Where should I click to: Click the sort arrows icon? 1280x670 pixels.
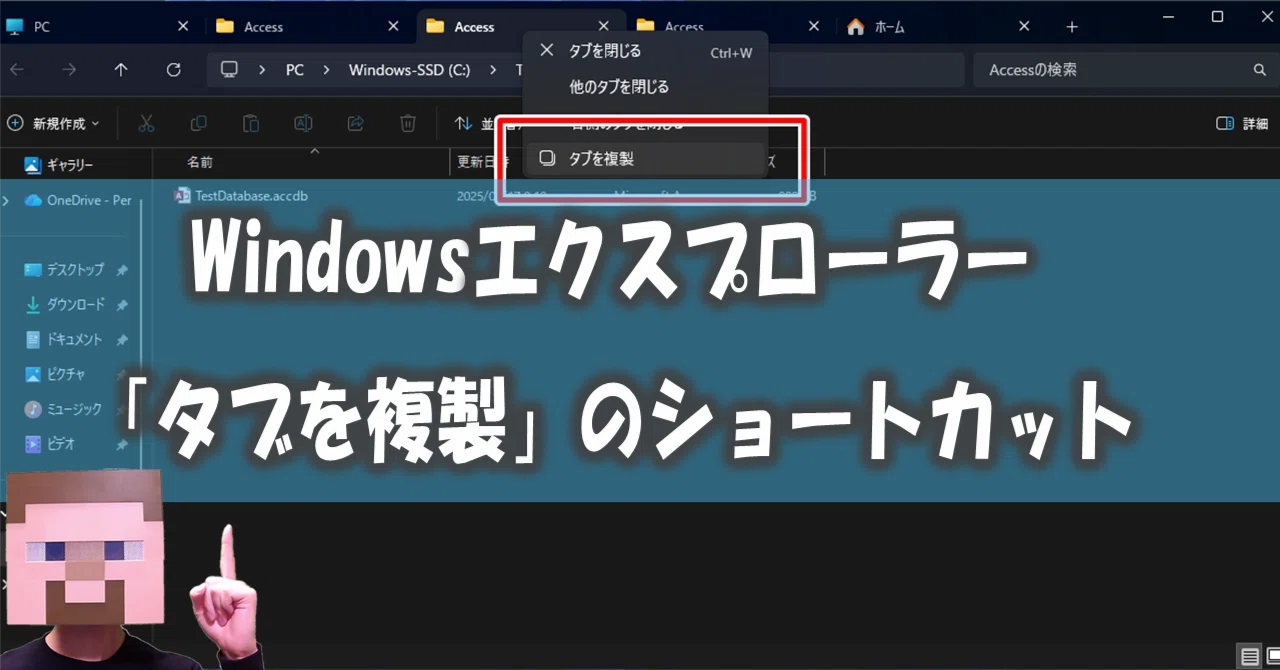(463, 123)
